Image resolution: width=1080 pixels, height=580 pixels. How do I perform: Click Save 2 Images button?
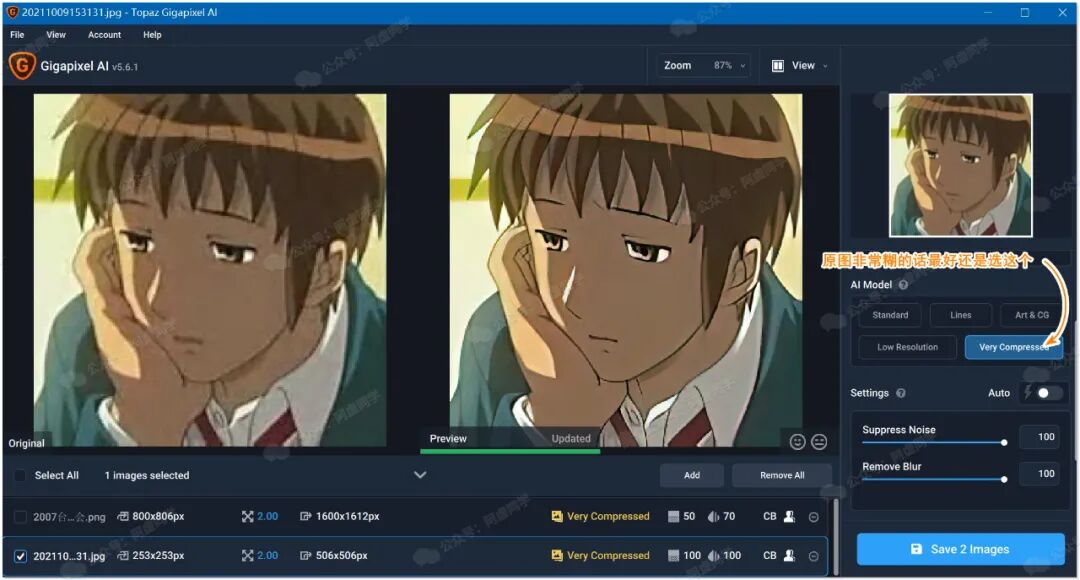961,549
